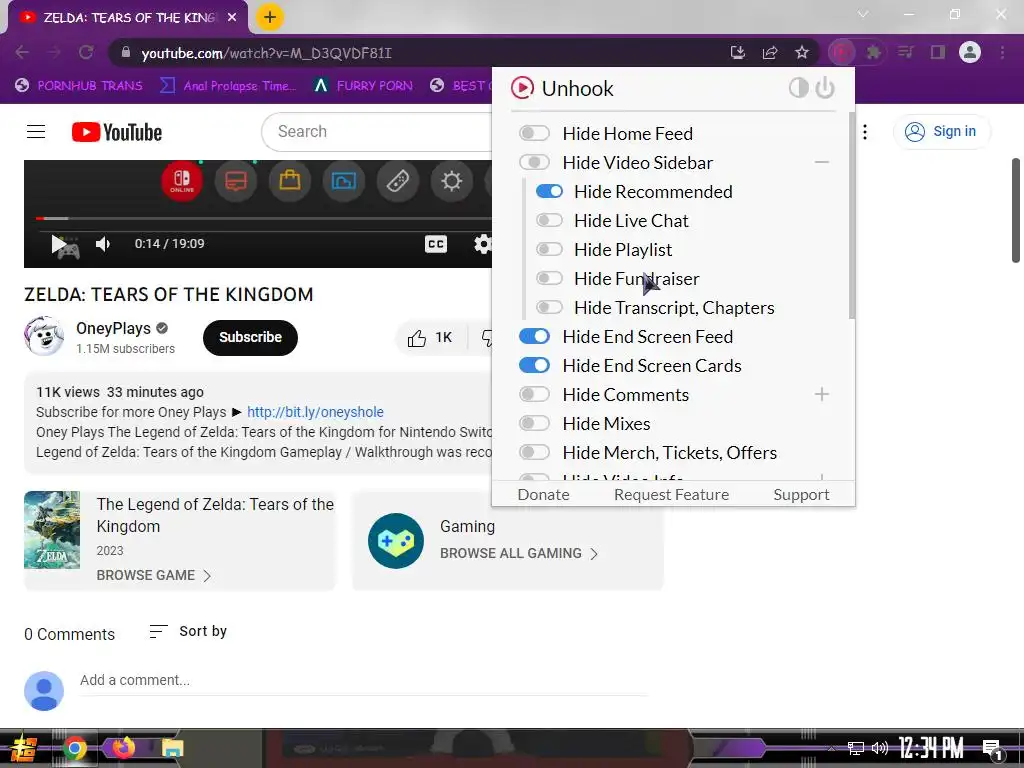The width and height of the screenshot is (1024, 768).
Task: Open system volume tray icon
Action: [x=880, y=748]
